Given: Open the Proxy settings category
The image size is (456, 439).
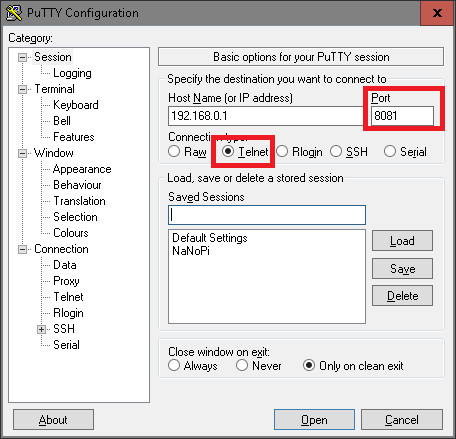Looking at the screenshot, I should pos(66,281).
